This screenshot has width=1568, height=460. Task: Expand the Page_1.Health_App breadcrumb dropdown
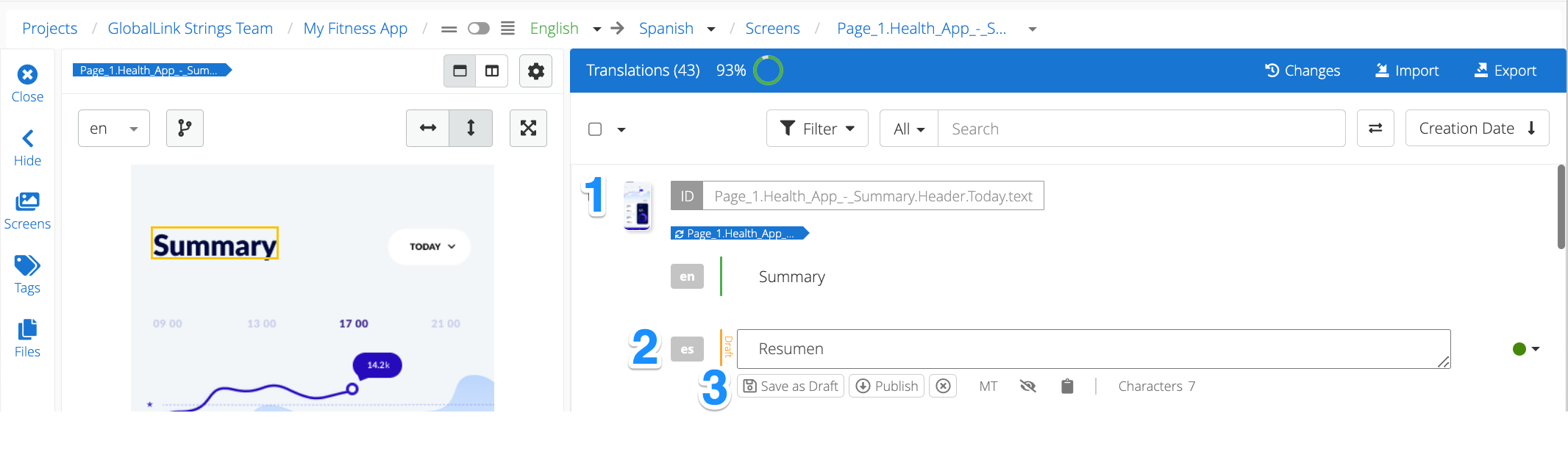1033,29
